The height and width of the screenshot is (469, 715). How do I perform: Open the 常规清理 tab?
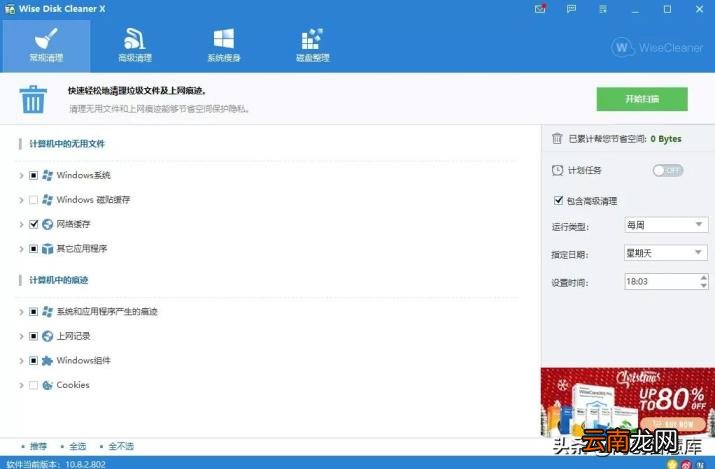pyautogui.click(x=46, y=46)
